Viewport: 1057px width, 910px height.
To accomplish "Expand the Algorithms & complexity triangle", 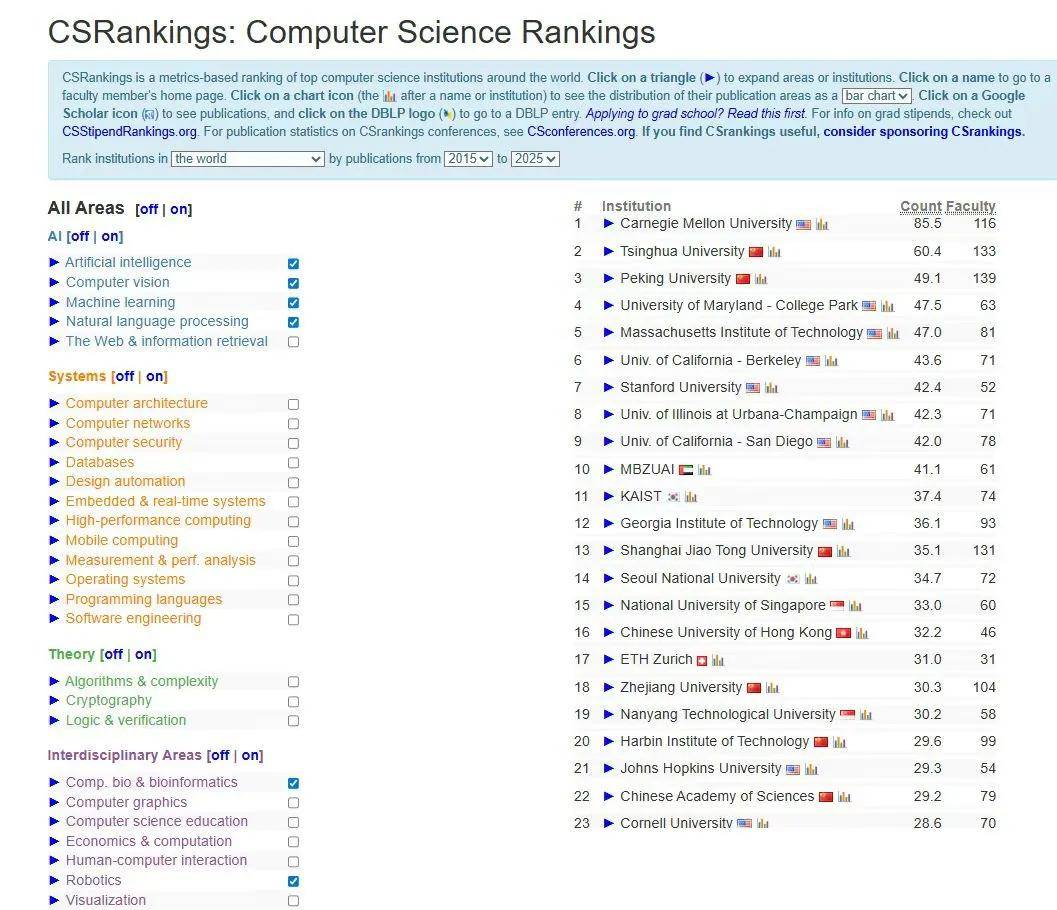I will (x=54, y=681).
